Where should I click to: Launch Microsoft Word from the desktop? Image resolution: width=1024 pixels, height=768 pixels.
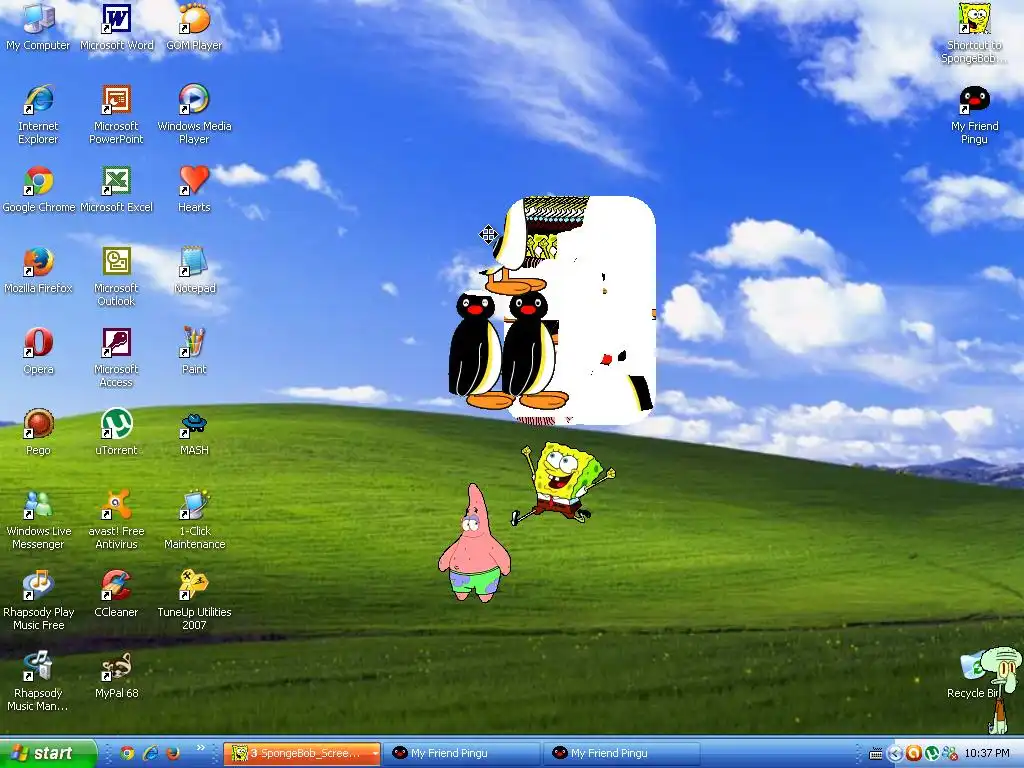(116, 27)
